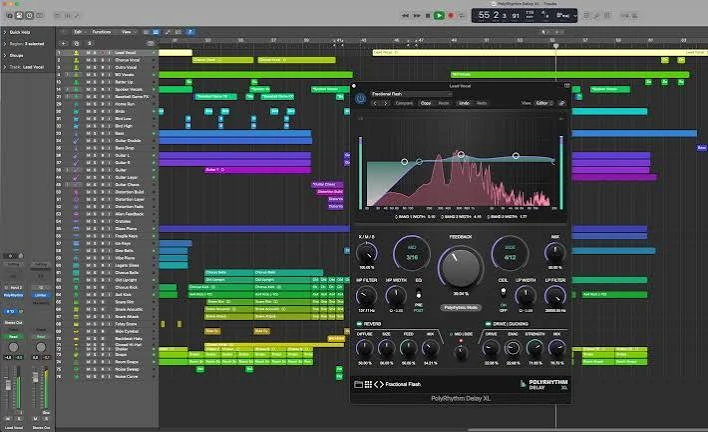Expand the Region: 3 selected section
The height and width of the screenshot is (432, 708).
[x=5, y=44]
